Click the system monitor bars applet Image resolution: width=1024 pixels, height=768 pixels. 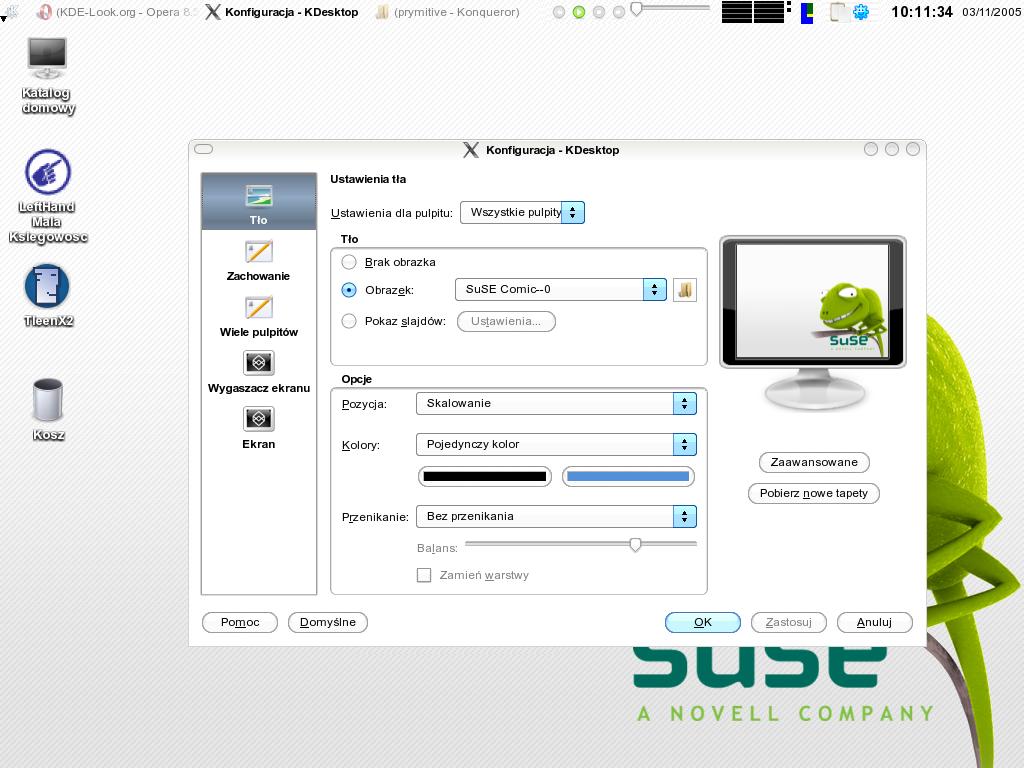pyautogui.click(x=756, y=12)
